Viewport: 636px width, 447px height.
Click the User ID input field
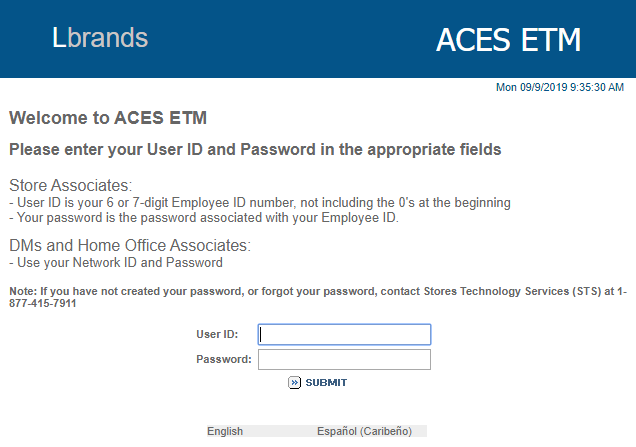click(x=344, y=335)
